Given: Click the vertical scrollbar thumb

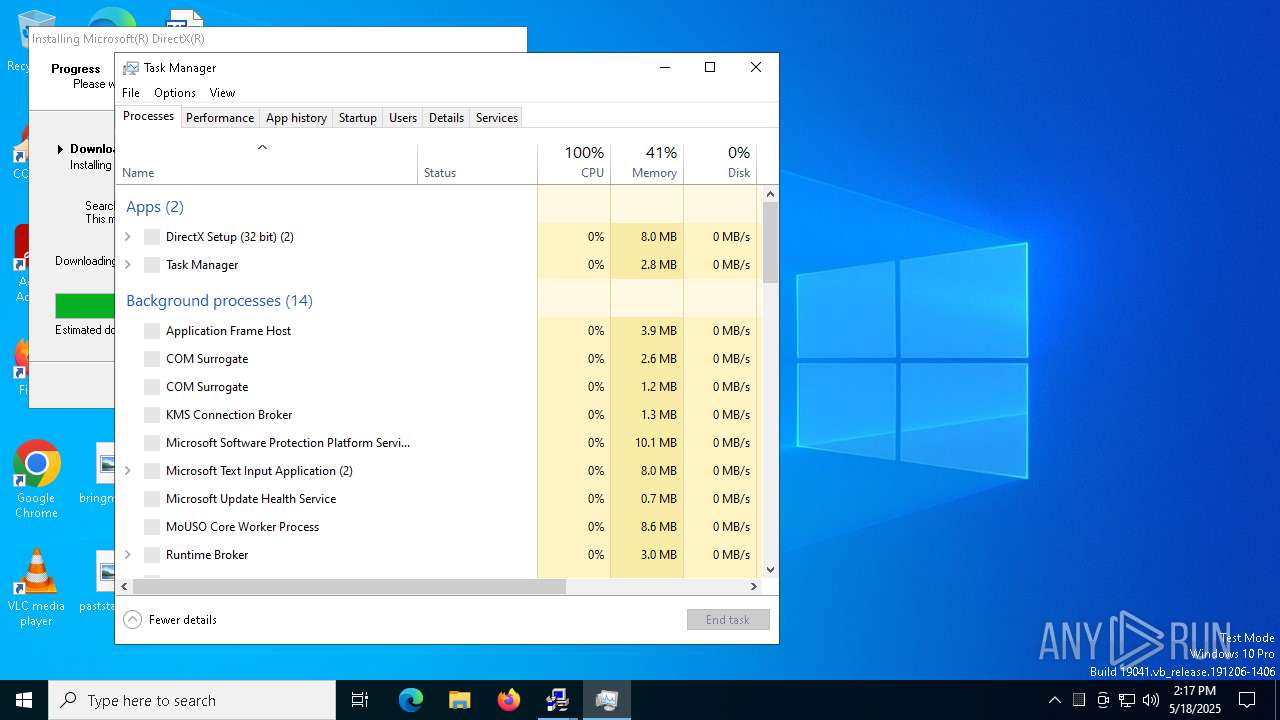Looking at the screenshot, I should click(x=770, y=242).
